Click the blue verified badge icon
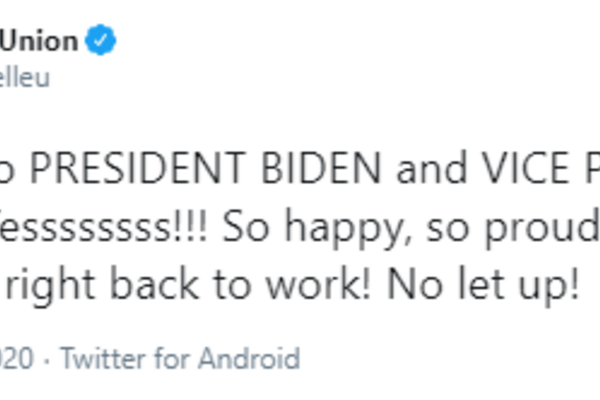600x400 pixels. tap(102, 41)
